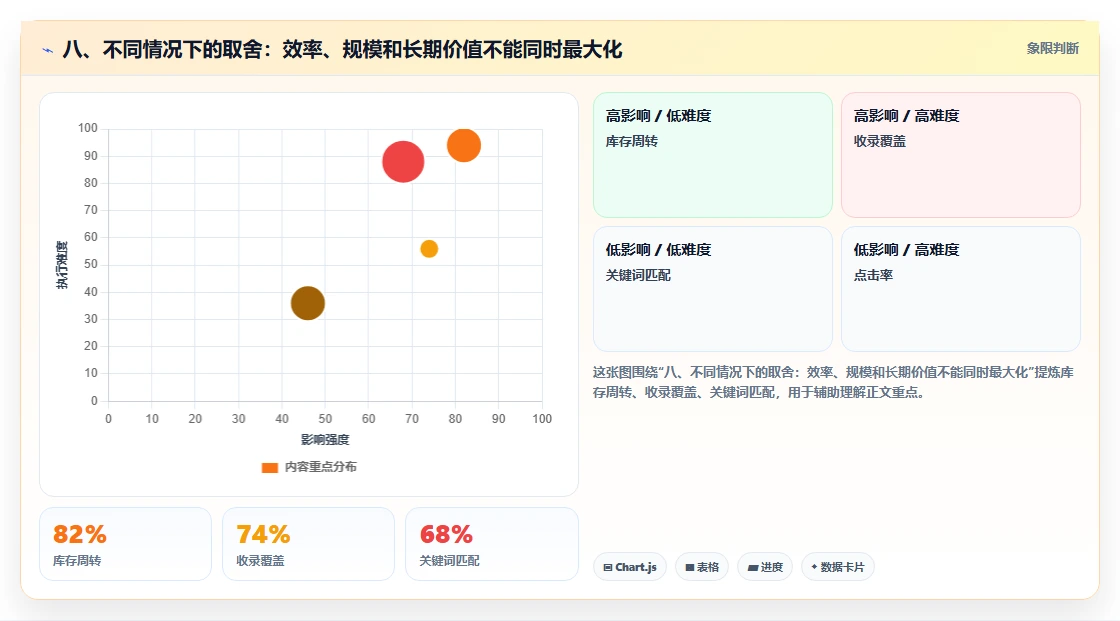Click the 进度 tag chip
Viewport: 1120px width, 621px height.
pos(765,567)
